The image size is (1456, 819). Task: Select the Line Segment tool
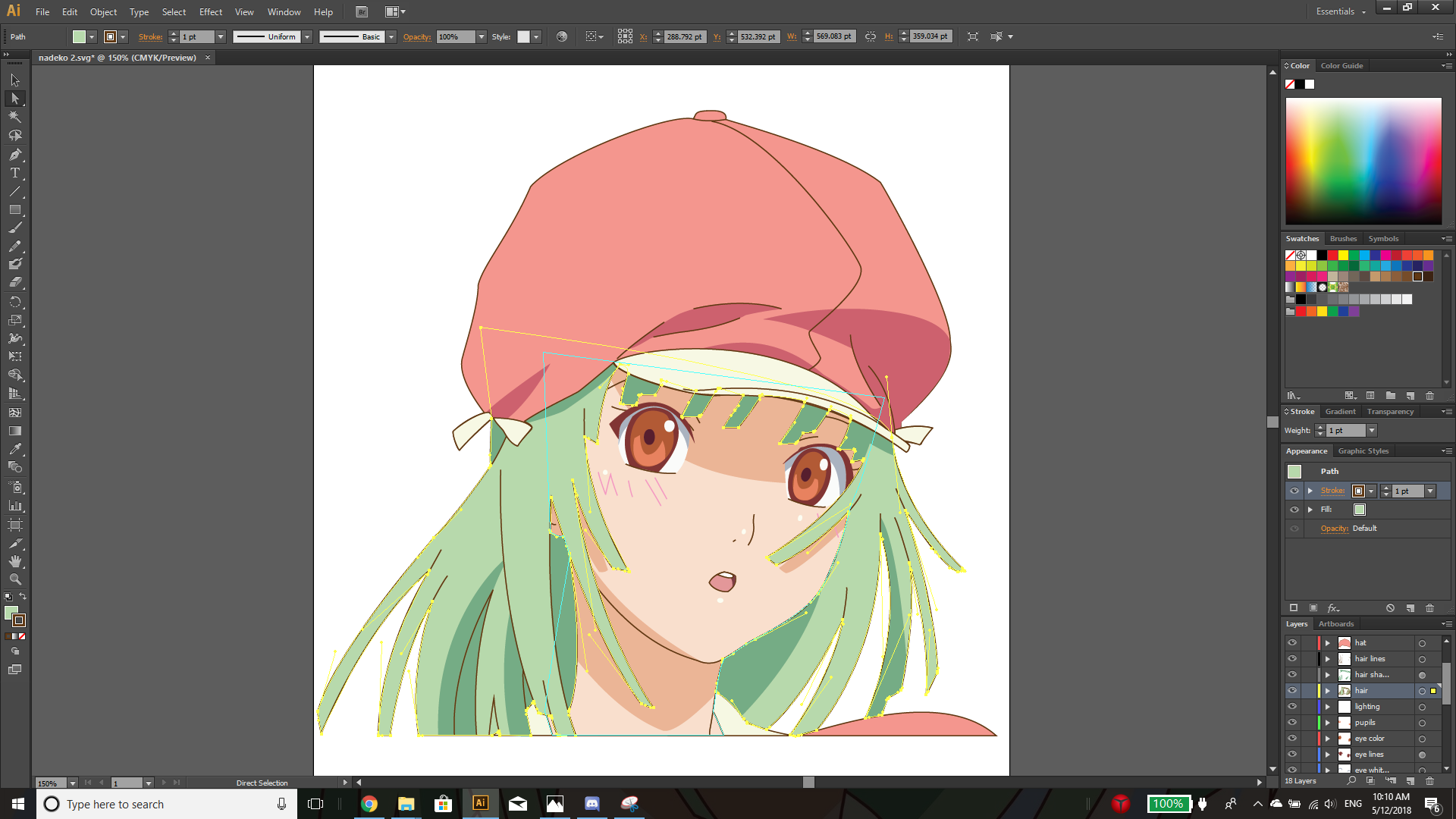click(x=14, y=191)
